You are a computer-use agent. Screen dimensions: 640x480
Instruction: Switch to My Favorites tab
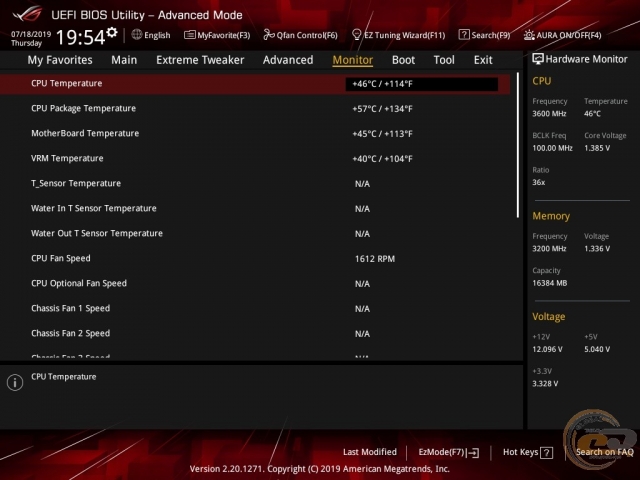[60, 60]
